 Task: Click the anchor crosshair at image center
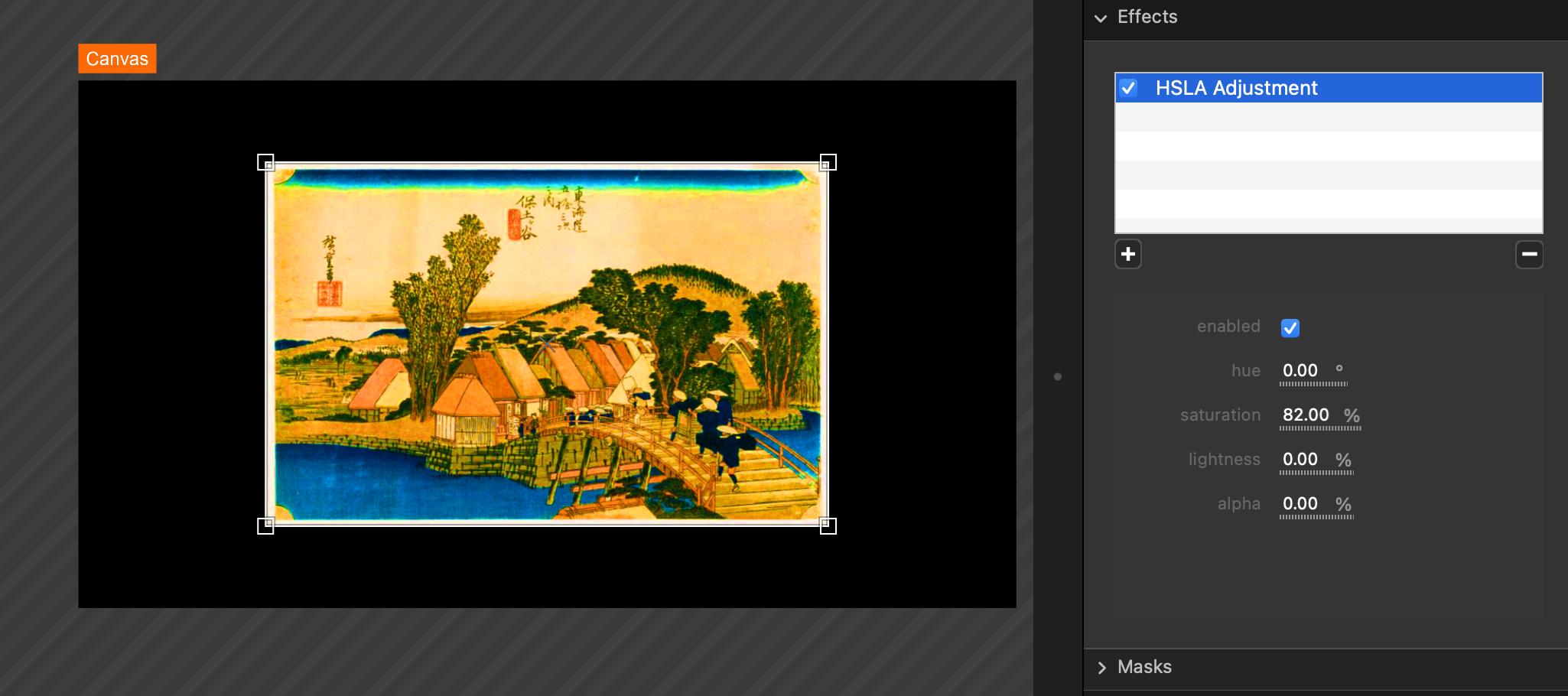click(x=546, y=343)
